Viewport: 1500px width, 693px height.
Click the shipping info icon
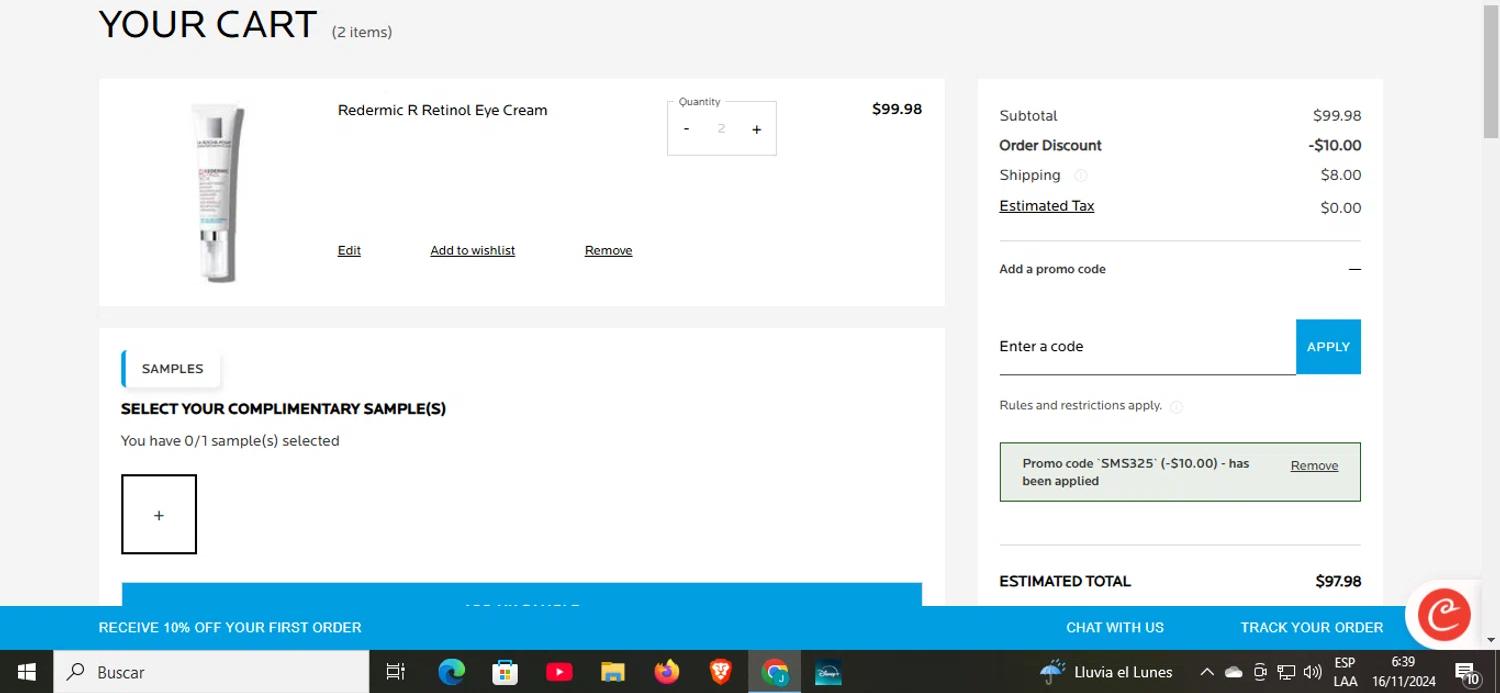pyautogui.click(x=1080, y=176)
